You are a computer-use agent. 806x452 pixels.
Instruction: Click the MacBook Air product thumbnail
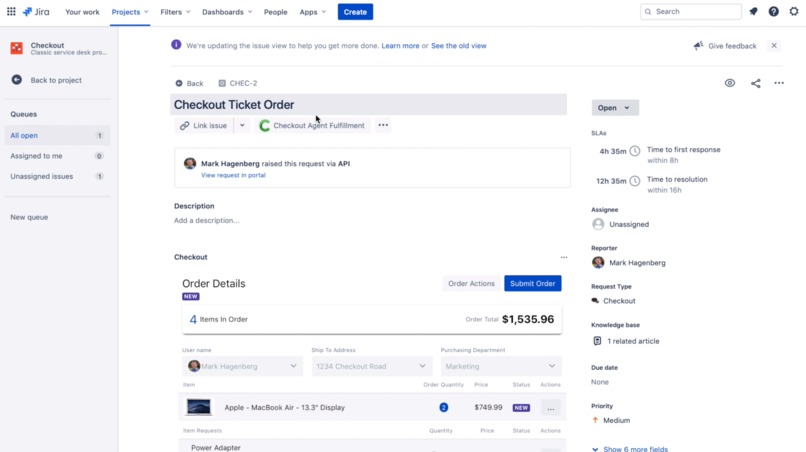(198, 407)
